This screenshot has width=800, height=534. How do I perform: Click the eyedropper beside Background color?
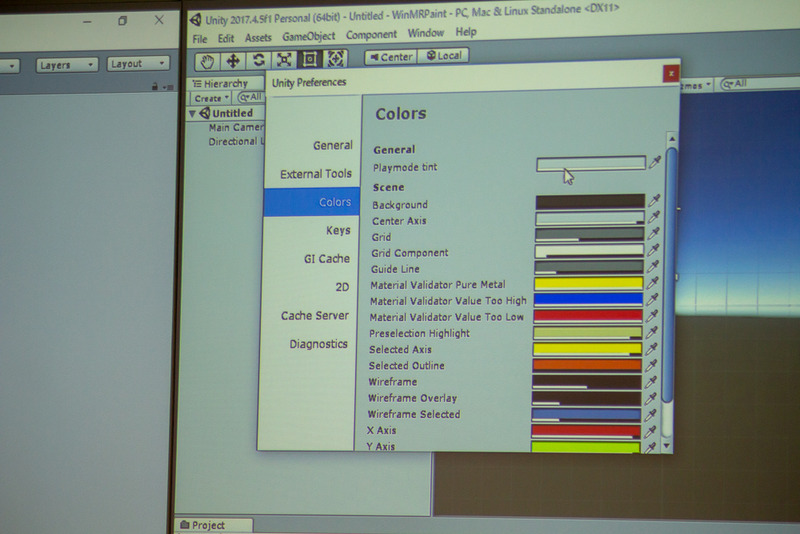point(655,203)
